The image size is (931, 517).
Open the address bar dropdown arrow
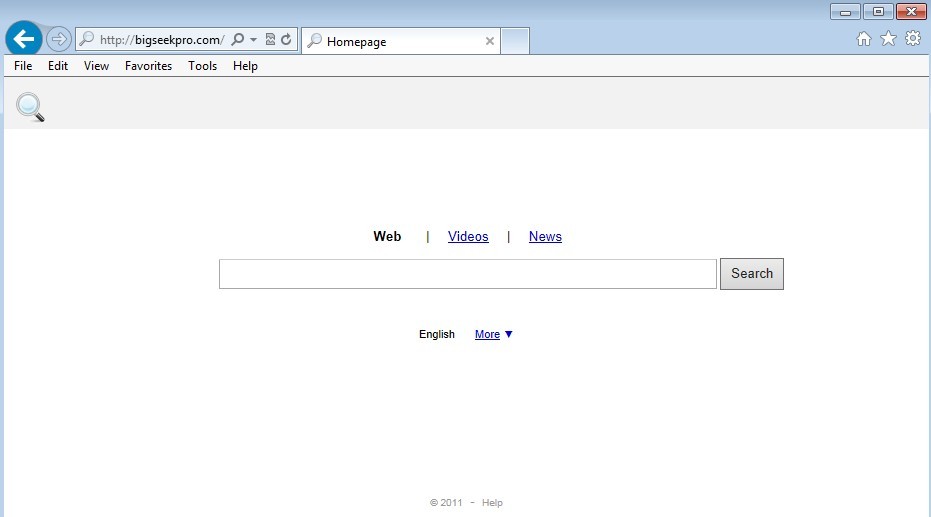click(x=254, y=40)
